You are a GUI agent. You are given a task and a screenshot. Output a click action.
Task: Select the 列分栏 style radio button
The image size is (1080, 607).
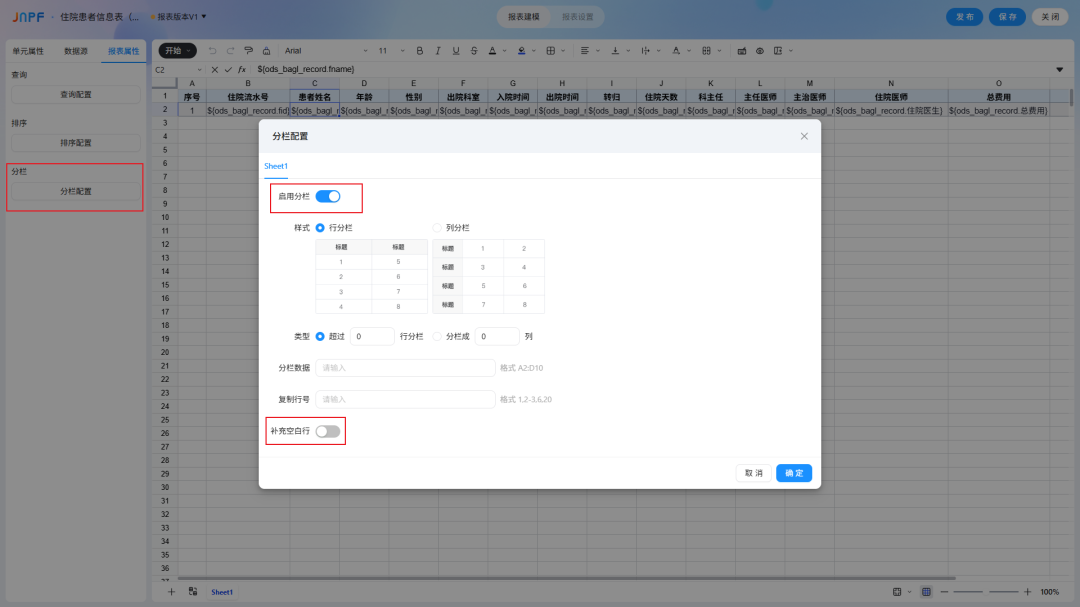[x=437, y=227]
